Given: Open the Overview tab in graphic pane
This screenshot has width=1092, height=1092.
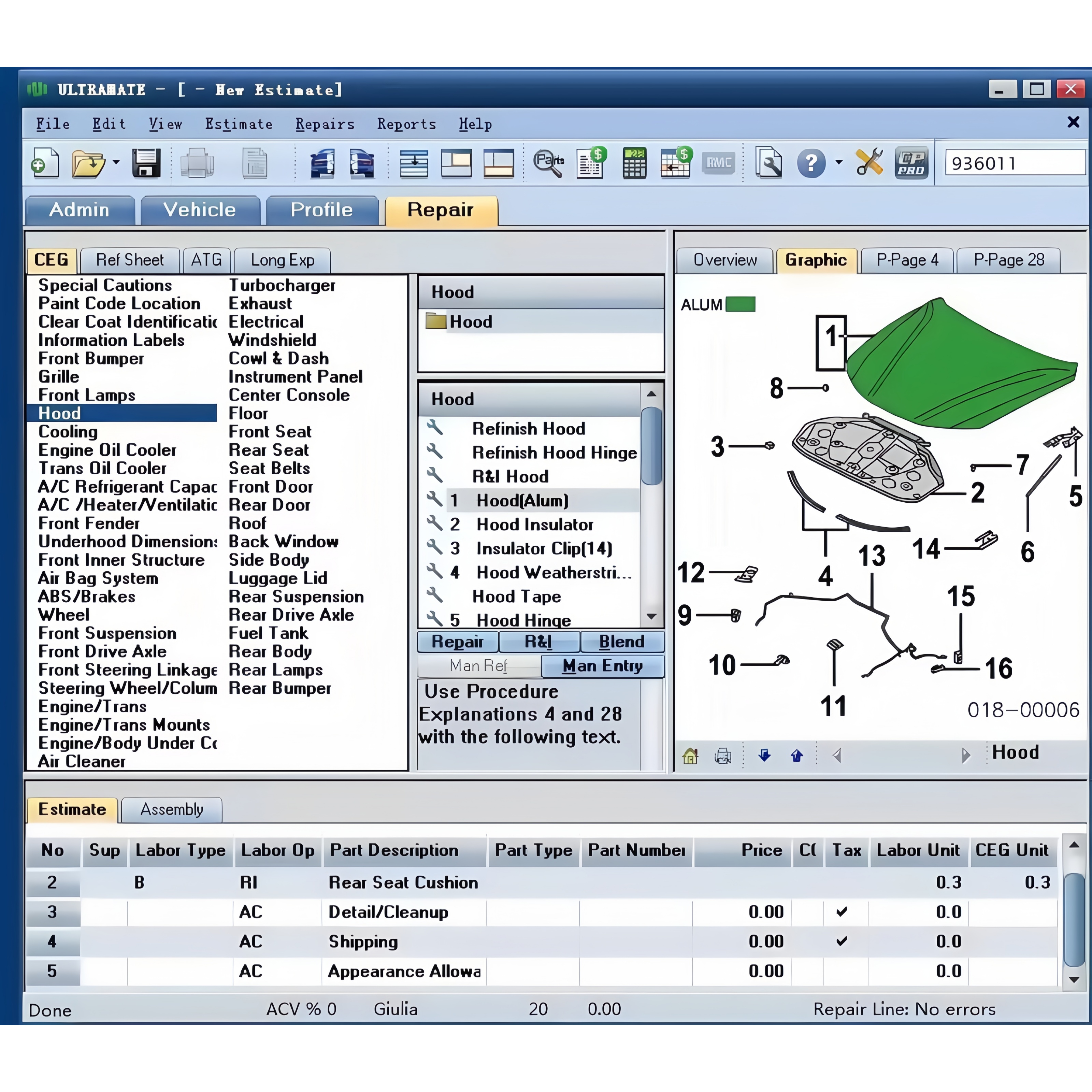Looking at the screenshot, I should pyautogui.click(x=724, y=260).
